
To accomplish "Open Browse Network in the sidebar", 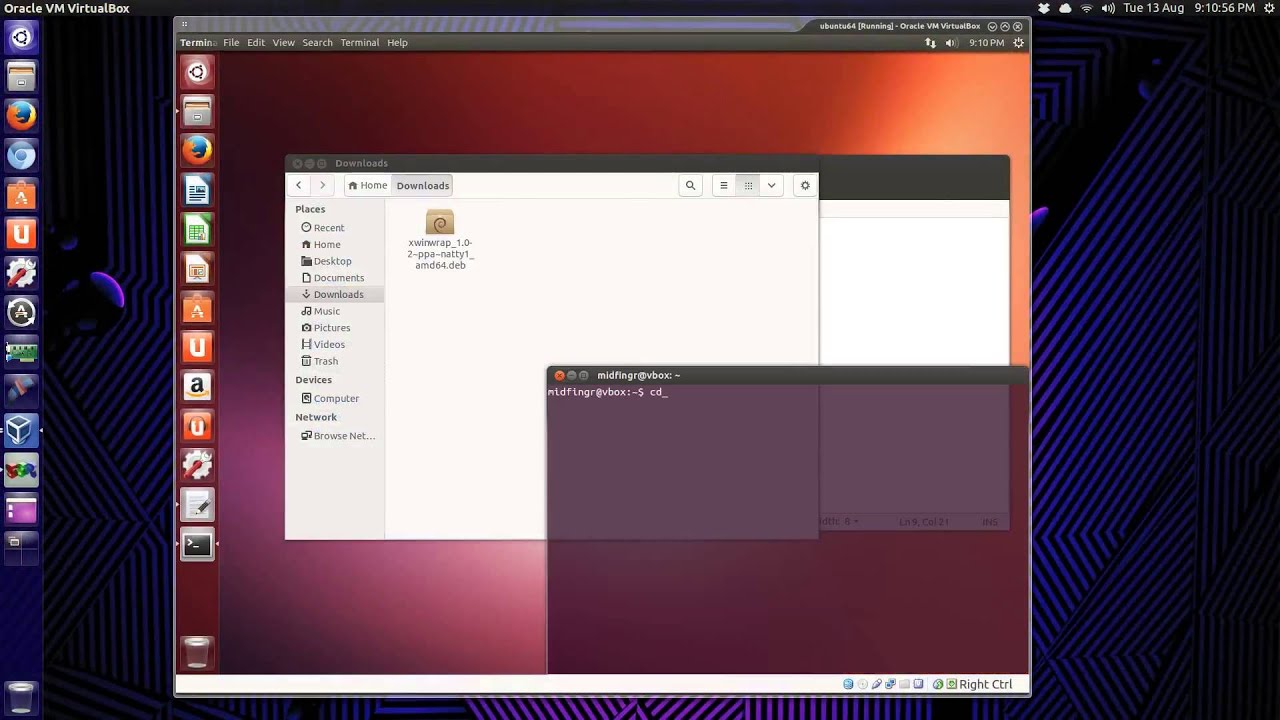I will pos(335,436).
